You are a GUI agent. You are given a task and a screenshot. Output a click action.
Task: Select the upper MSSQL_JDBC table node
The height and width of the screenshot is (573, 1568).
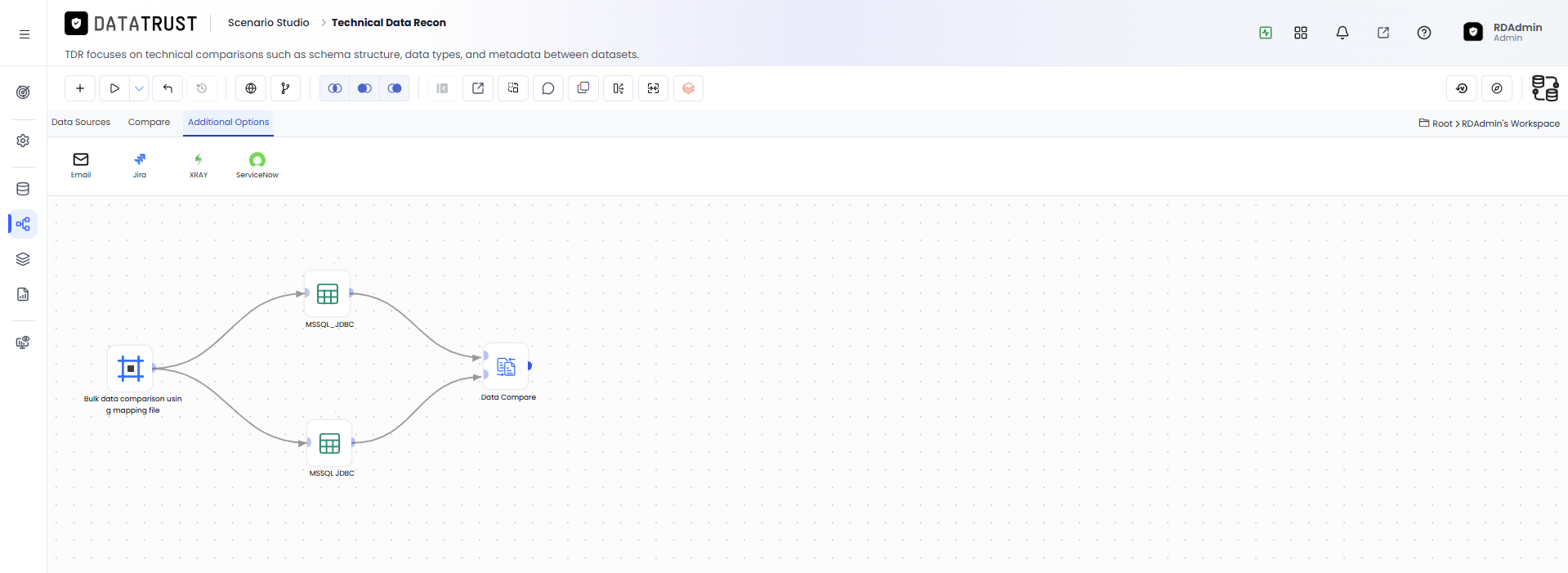328,294
